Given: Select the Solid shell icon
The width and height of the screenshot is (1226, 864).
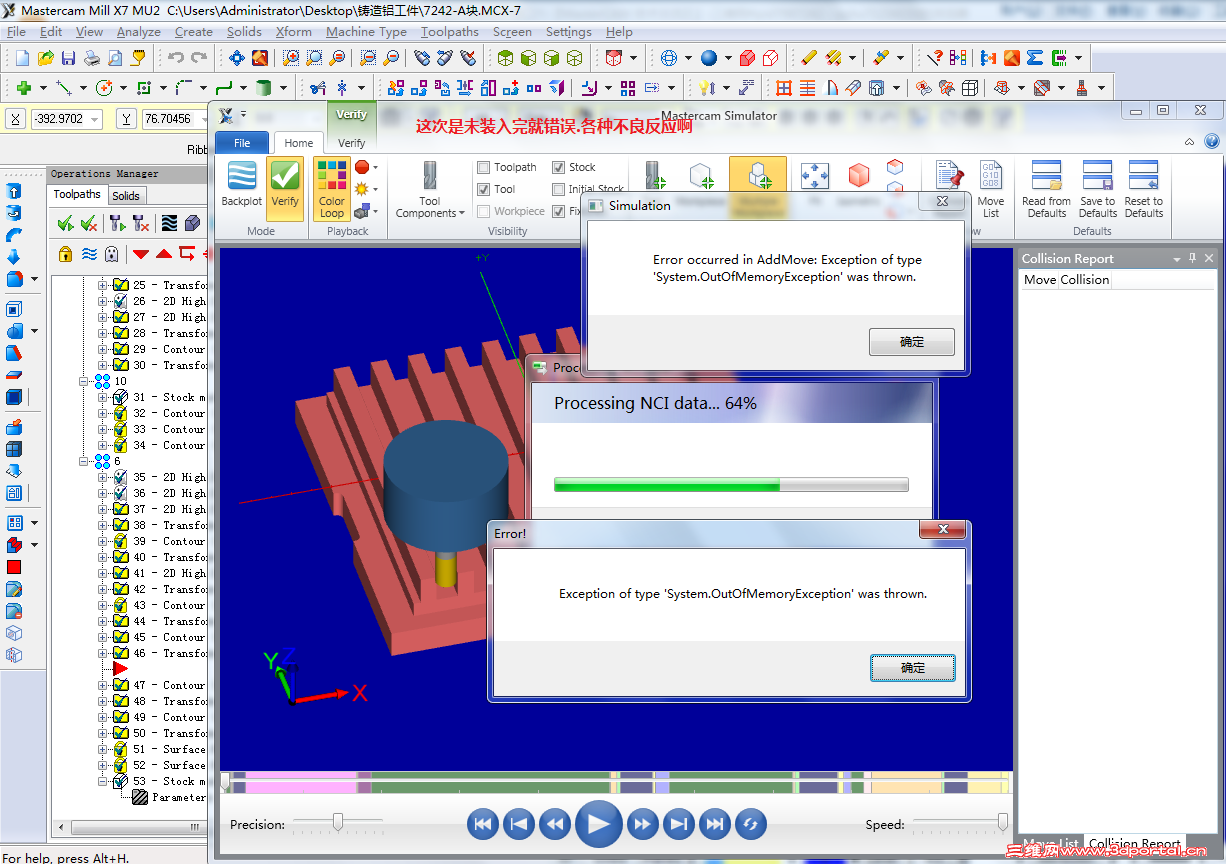Looking at the screenshot, I should (x=14, y=309).
